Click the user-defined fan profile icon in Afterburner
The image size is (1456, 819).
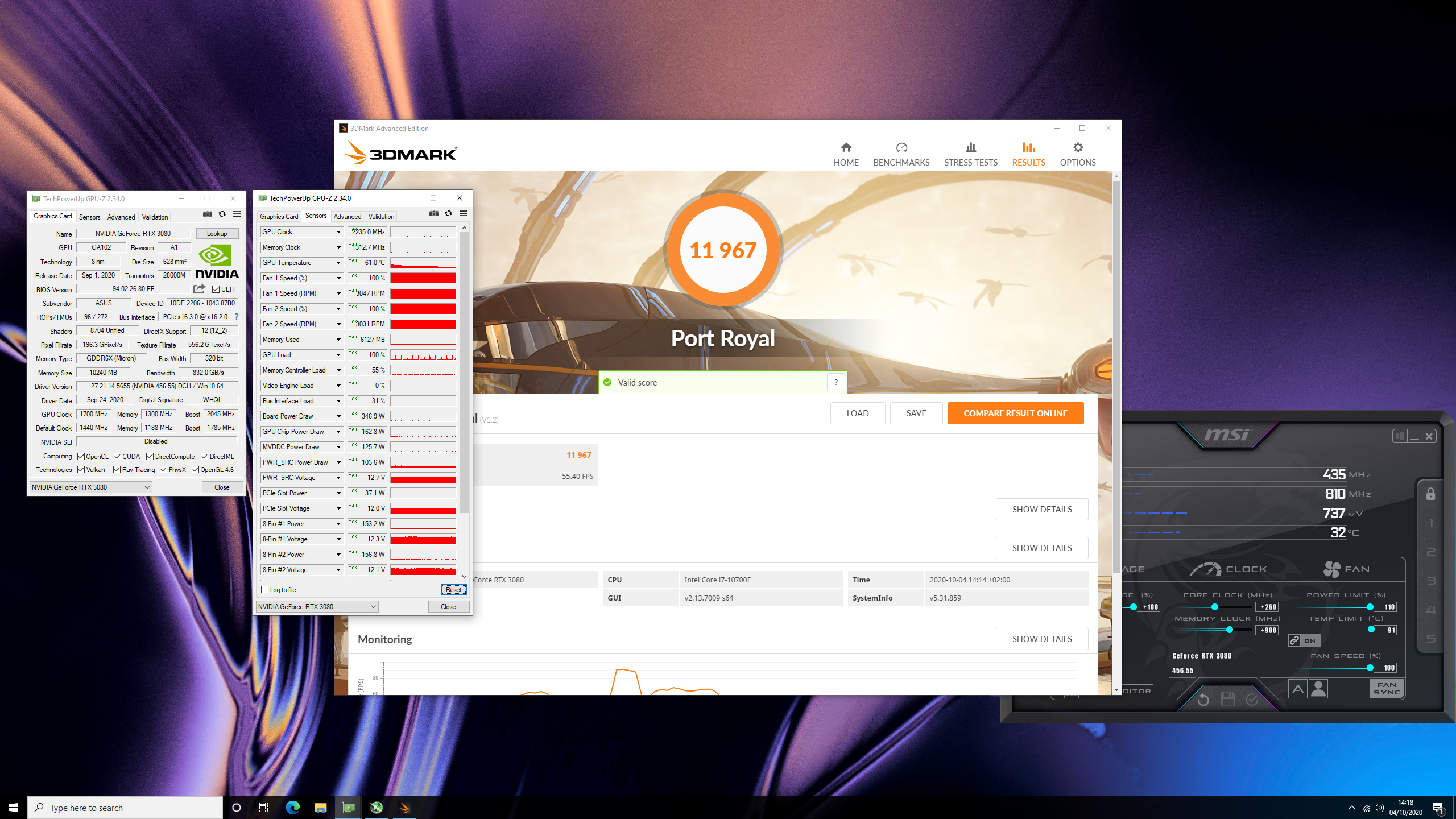tap(1318, 689)
